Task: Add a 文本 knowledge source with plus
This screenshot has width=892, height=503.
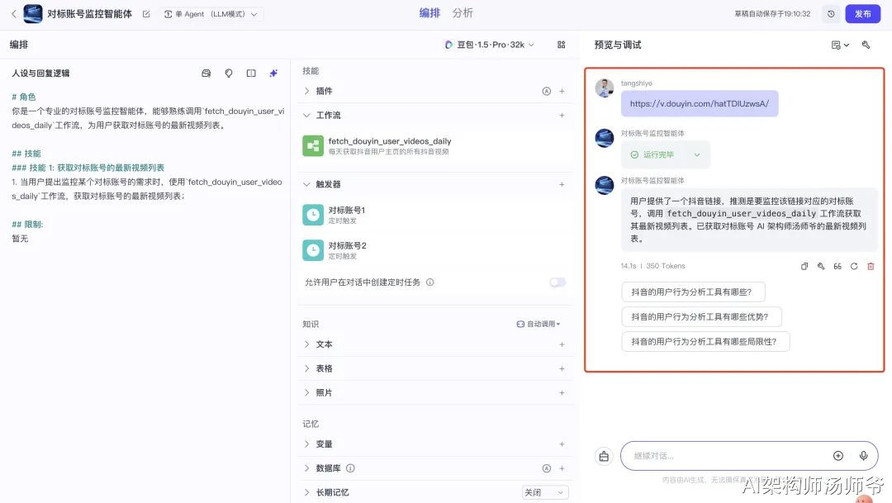Action: [562, 344]
